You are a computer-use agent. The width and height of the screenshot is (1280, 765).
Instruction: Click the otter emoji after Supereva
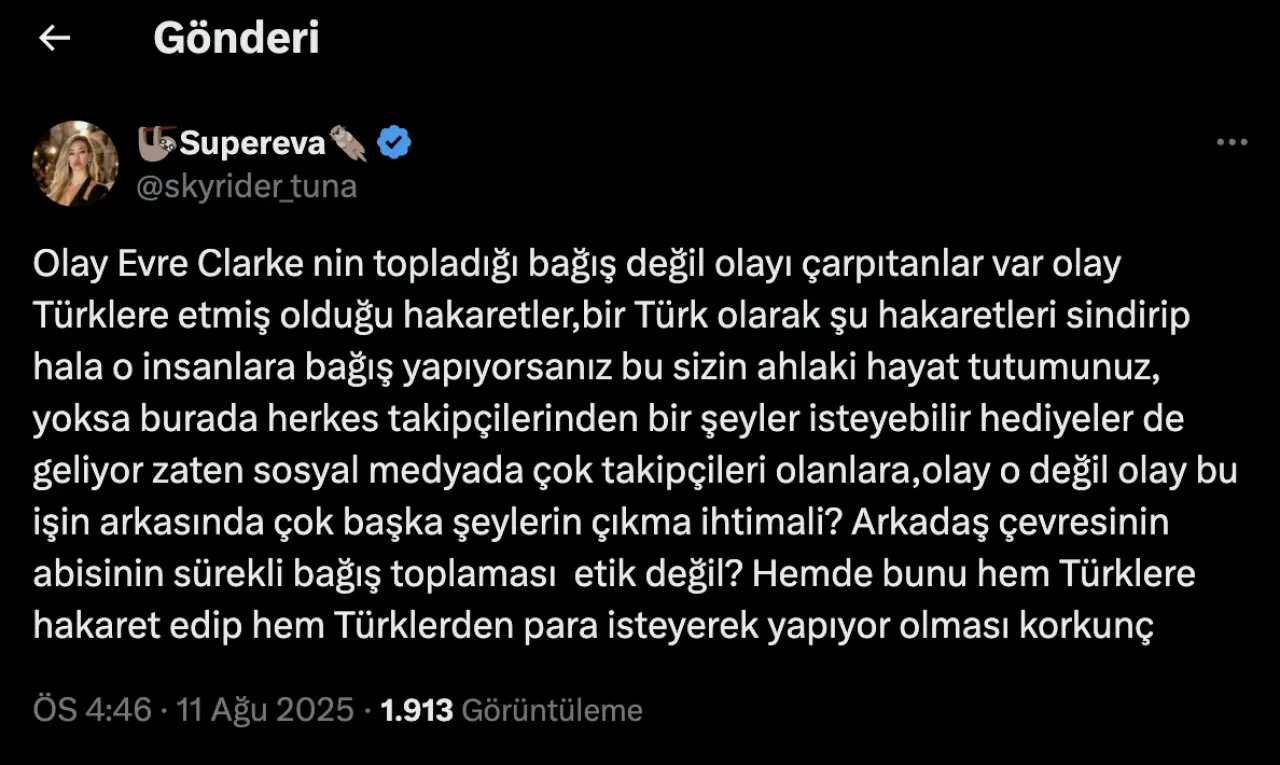(349, 144)
